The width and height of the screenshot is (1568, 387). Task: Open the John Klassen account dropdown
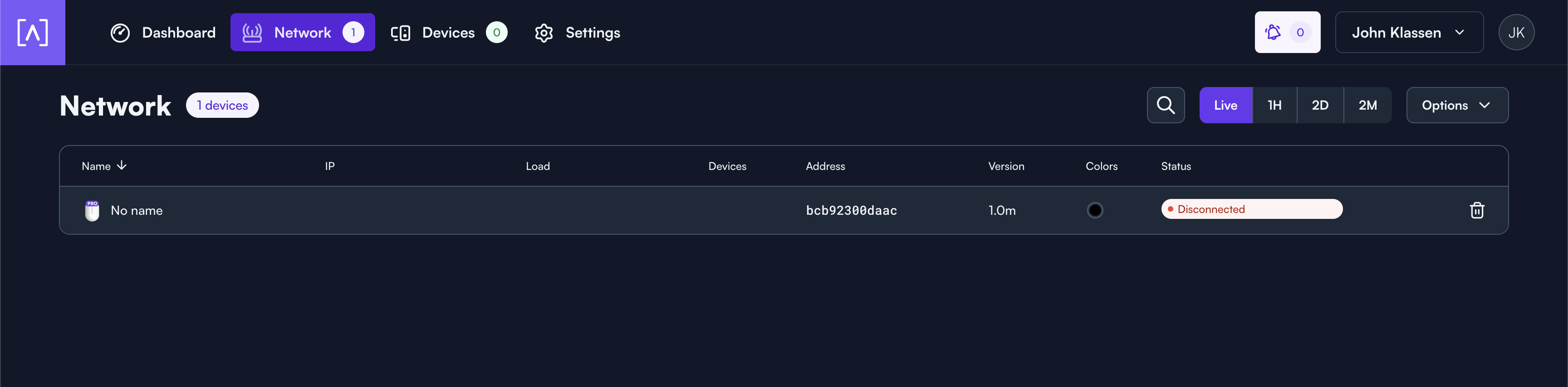coord(1408,32)
